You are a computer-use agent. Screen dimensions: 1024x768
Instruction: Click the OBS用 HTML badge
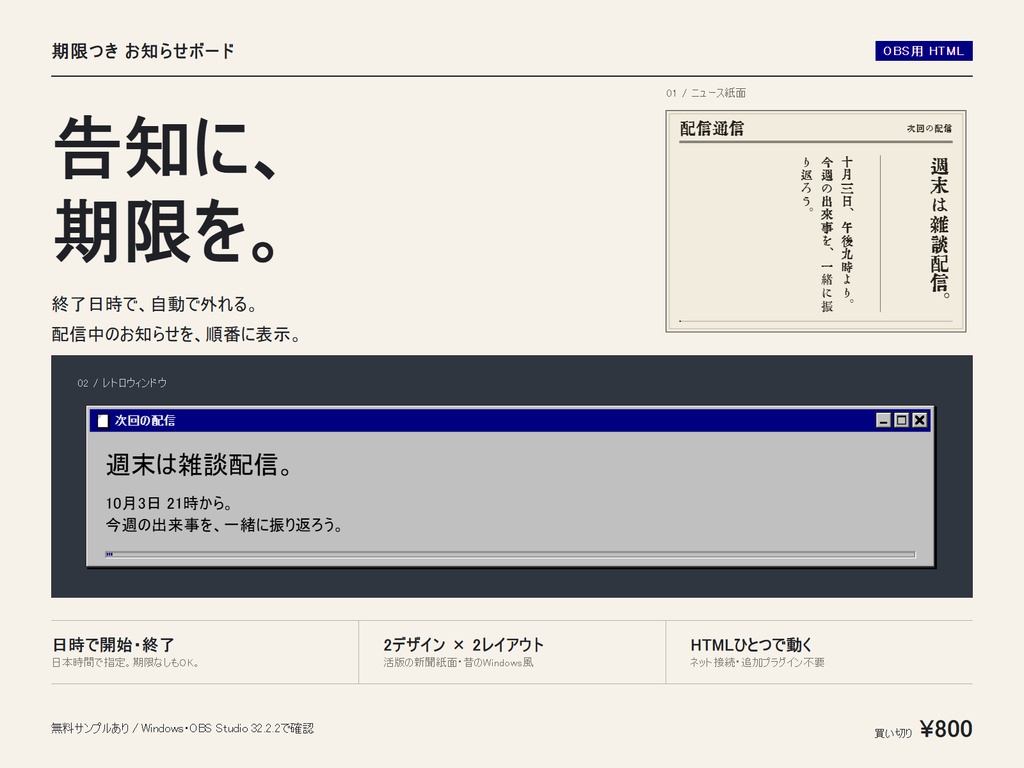click(x=923, y=51)
